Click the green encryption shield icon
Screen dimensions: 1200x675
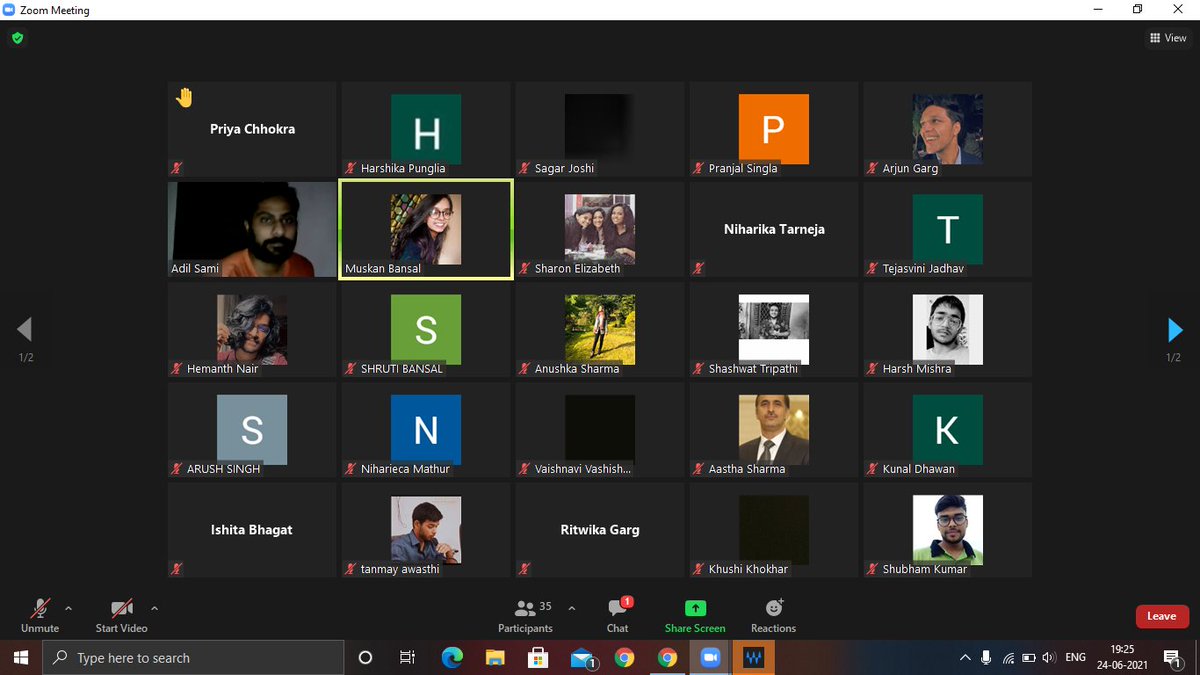[x=17, y=38]
